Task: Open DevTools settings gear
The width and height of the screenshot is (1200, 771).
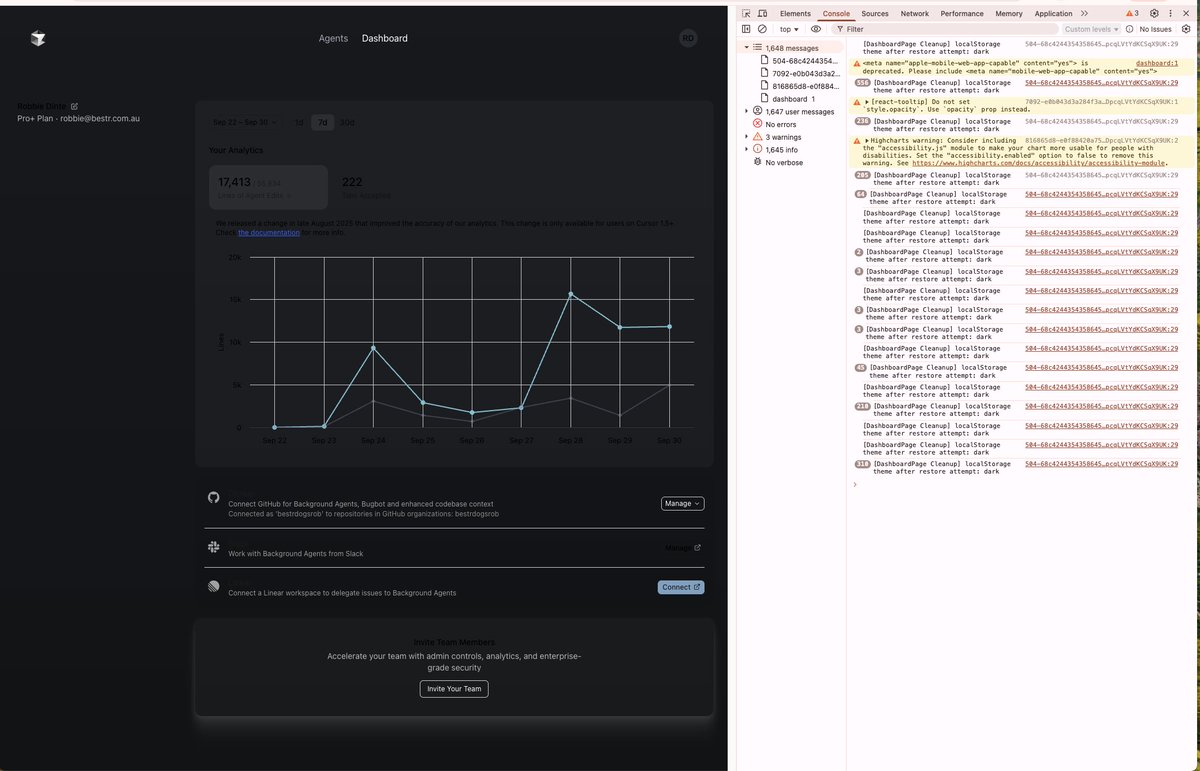Action: click(x=1154, y=14)
